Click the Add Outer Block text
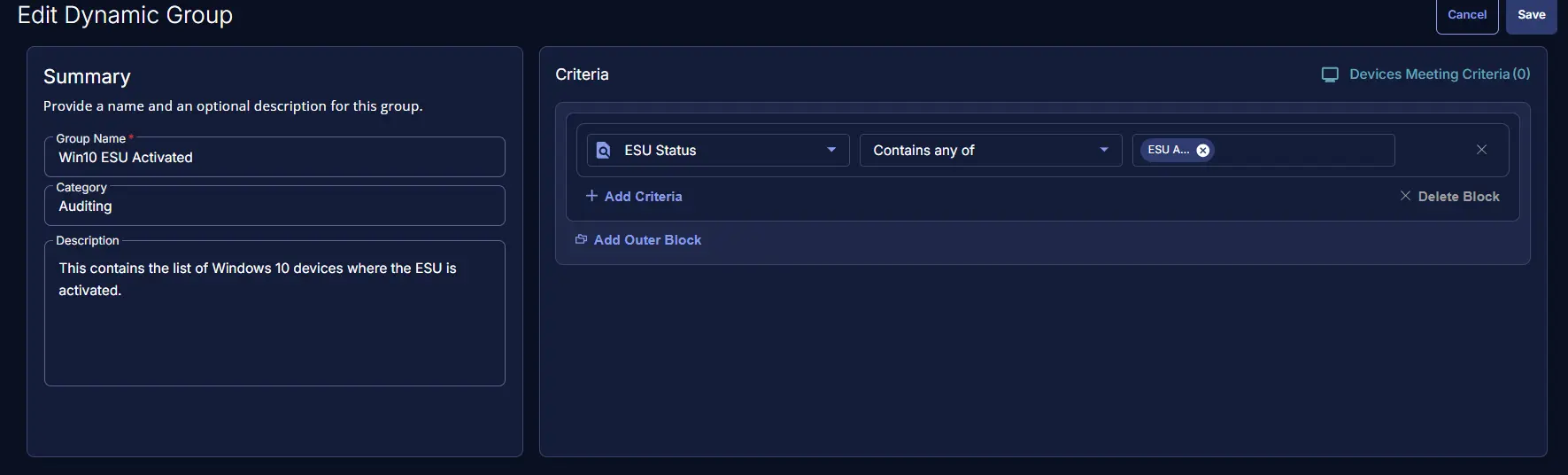1568x475 pixels. tap(647, 240)
